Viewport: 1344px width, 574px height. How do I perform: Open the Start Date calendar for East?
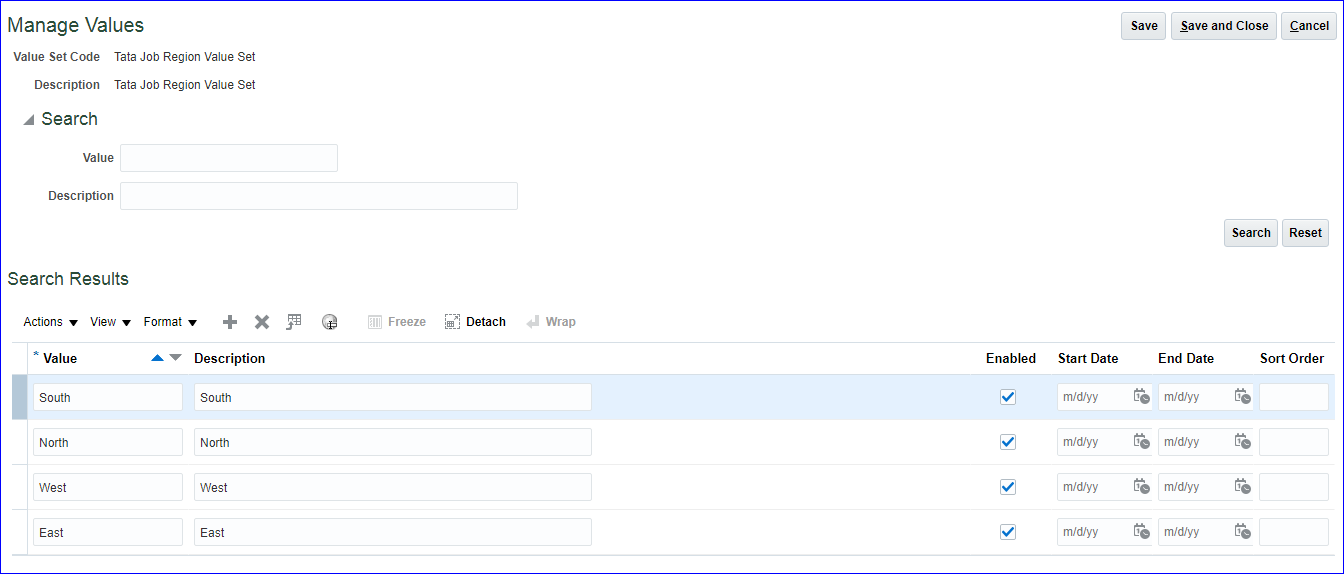[1141, 532]
